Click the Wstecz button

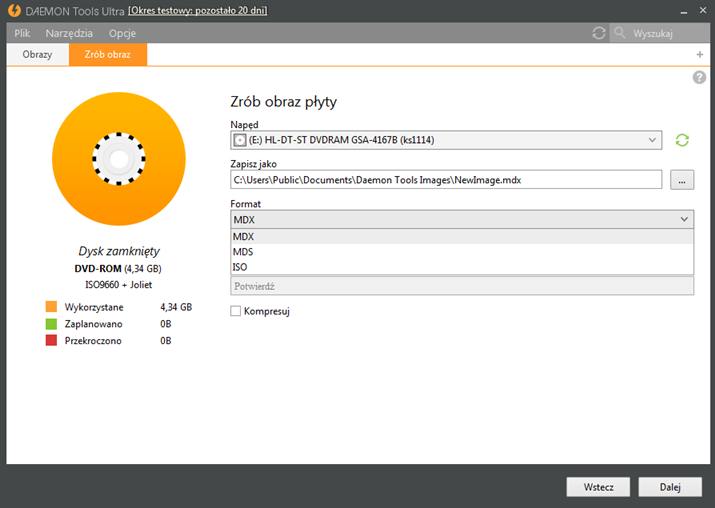pos(598,487)
